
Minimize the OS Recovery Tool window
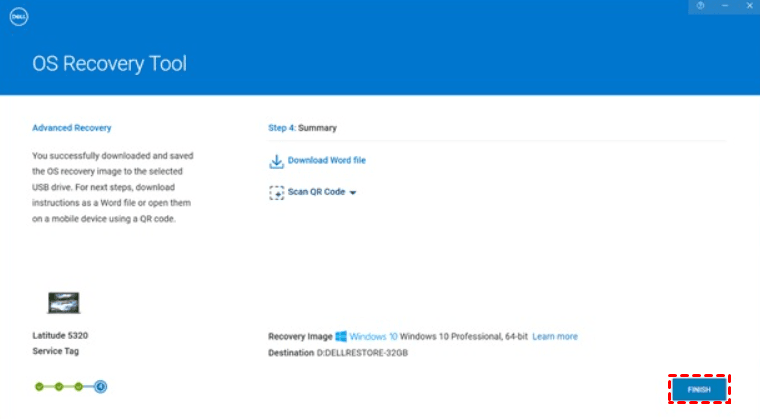(x=725, y=6)
